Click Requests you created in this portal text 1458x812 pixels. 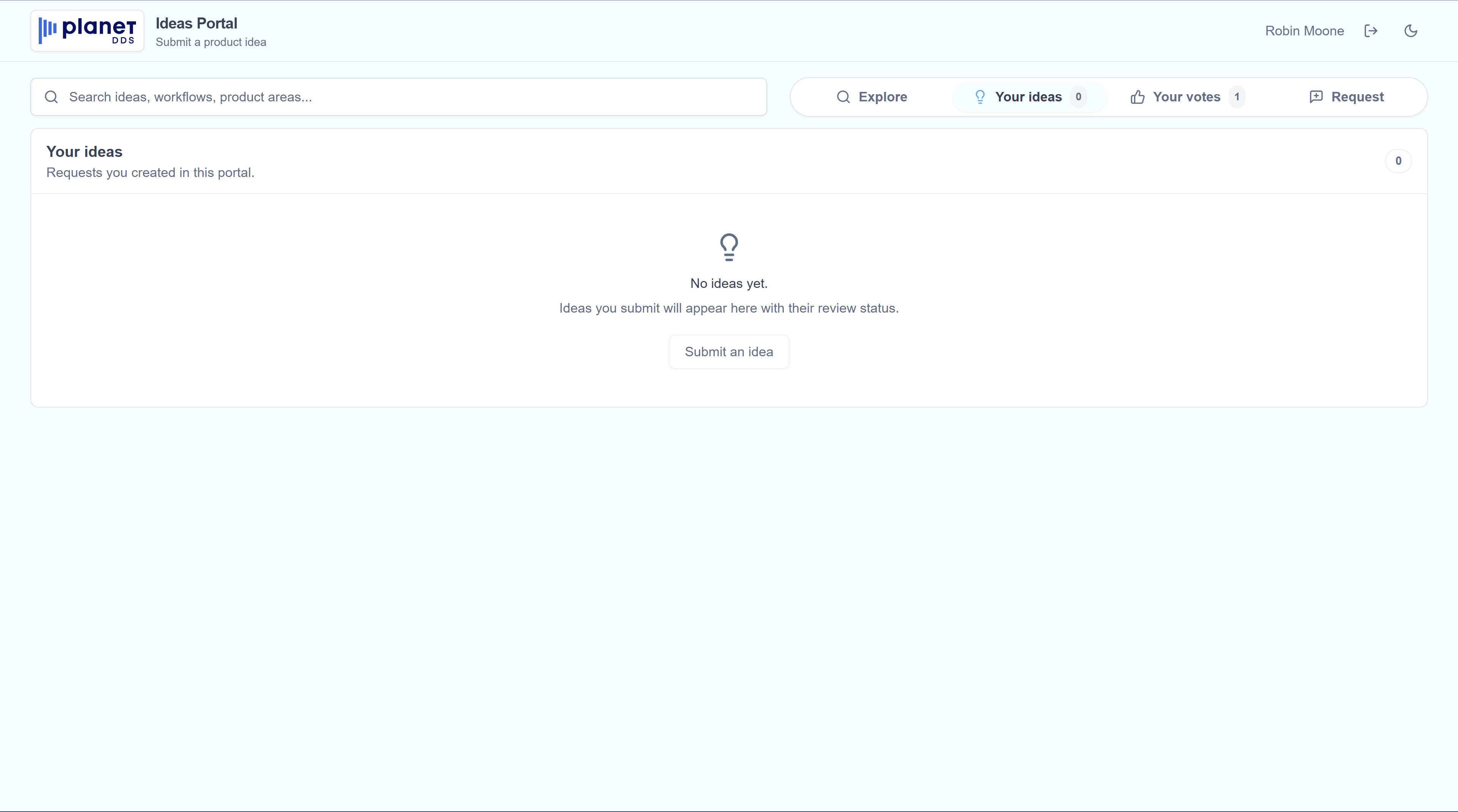[x=150, y=172]
